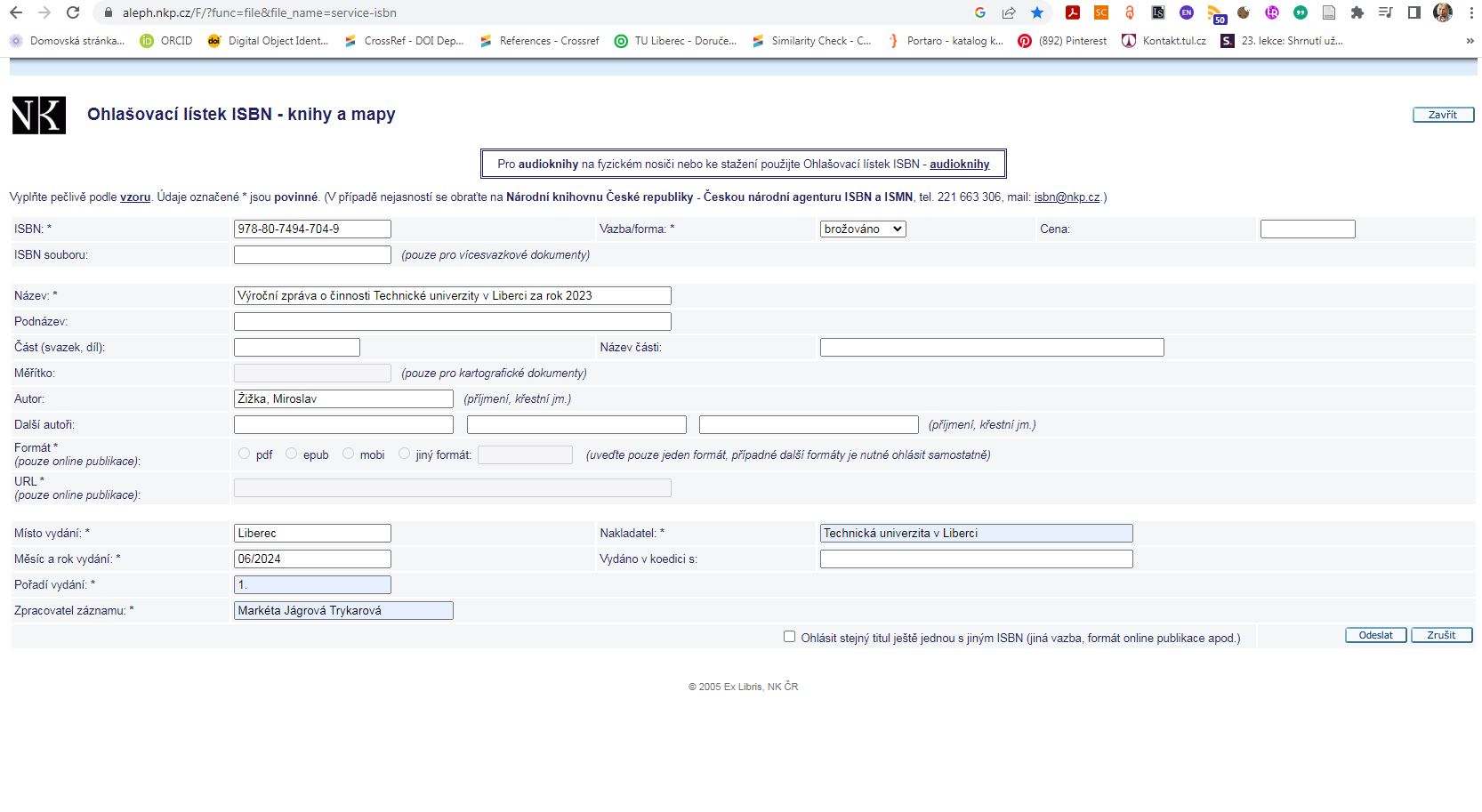Click the share page icon
Screen dimensions: 1482x812
click(x=1009, y=12)
